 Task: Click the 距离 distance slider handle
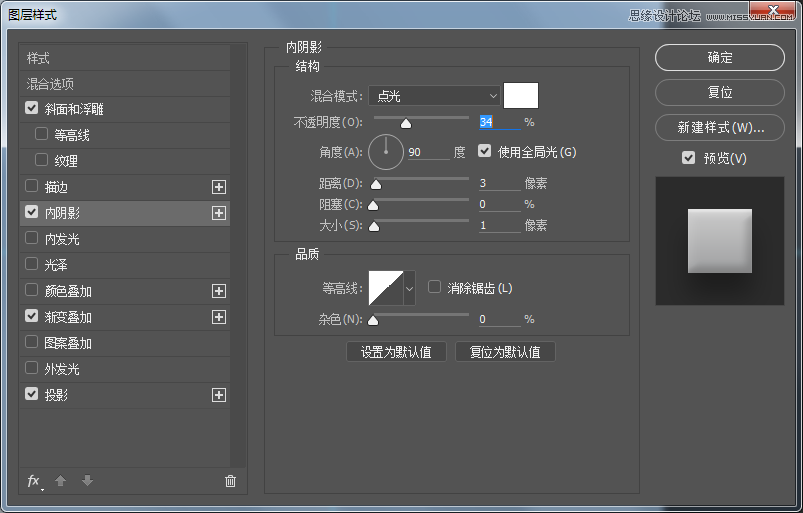(x=376, y=184)
